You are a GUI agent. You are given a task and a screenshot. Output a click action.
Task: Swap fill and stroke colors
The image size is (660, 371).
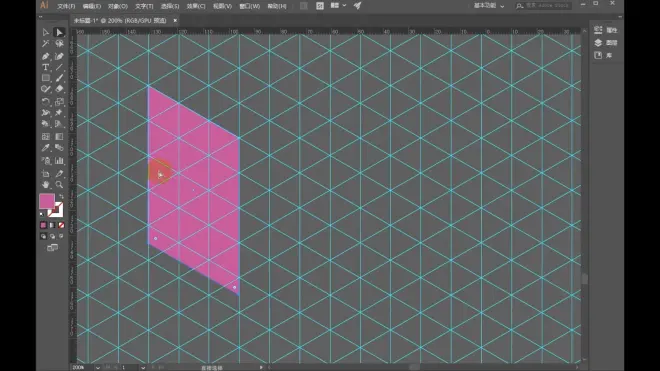[61, 196]
